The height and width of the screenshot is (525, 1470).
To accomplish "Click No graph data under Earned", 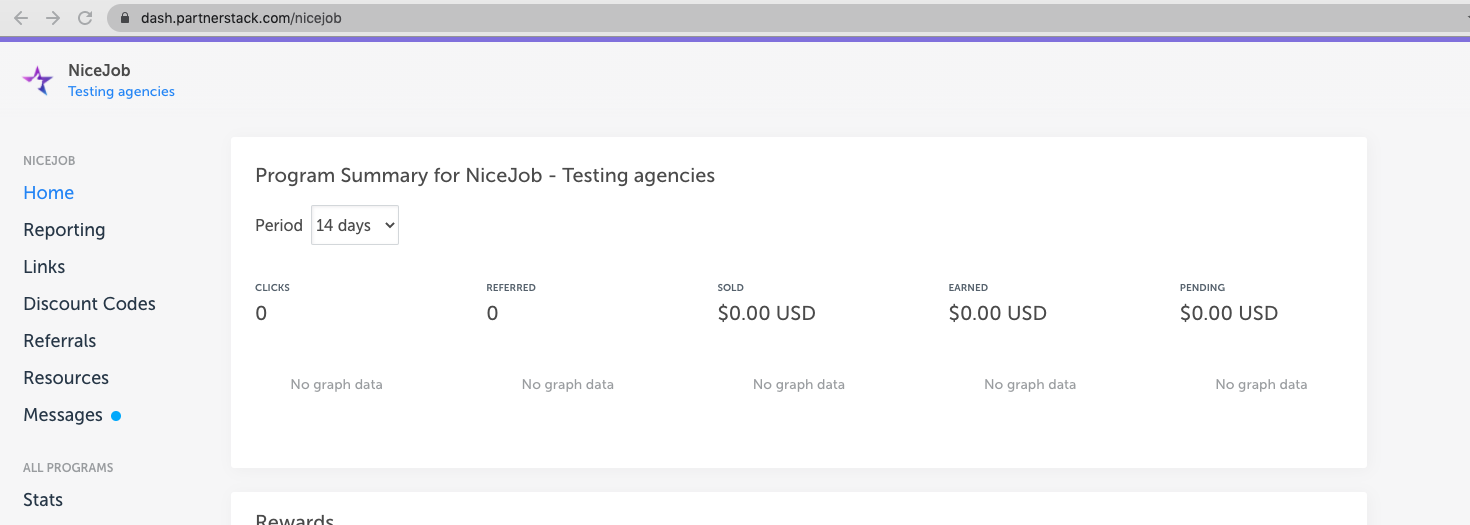I will (x=1030, y=384).
